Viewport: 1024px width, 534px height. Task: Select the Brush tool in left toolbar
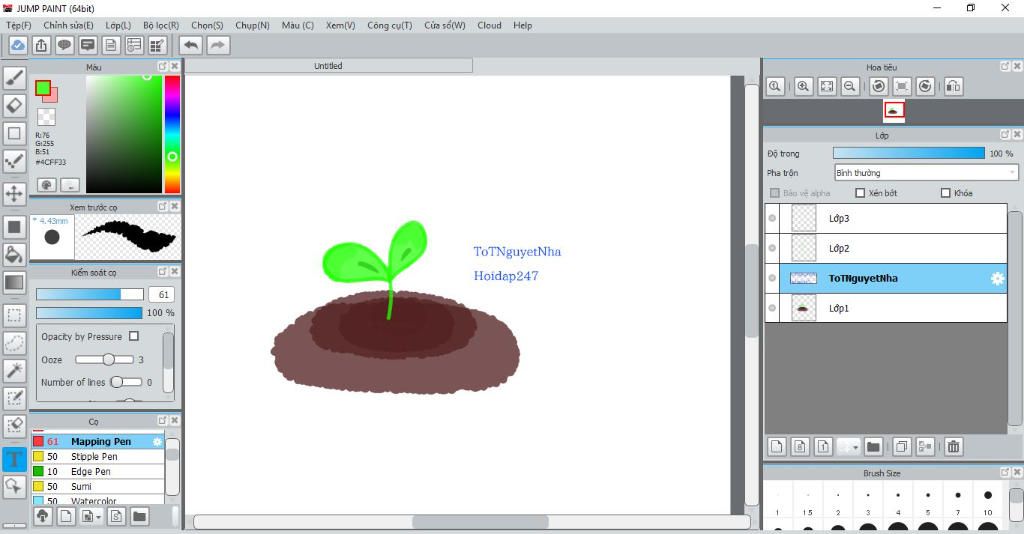click(14, 78)
